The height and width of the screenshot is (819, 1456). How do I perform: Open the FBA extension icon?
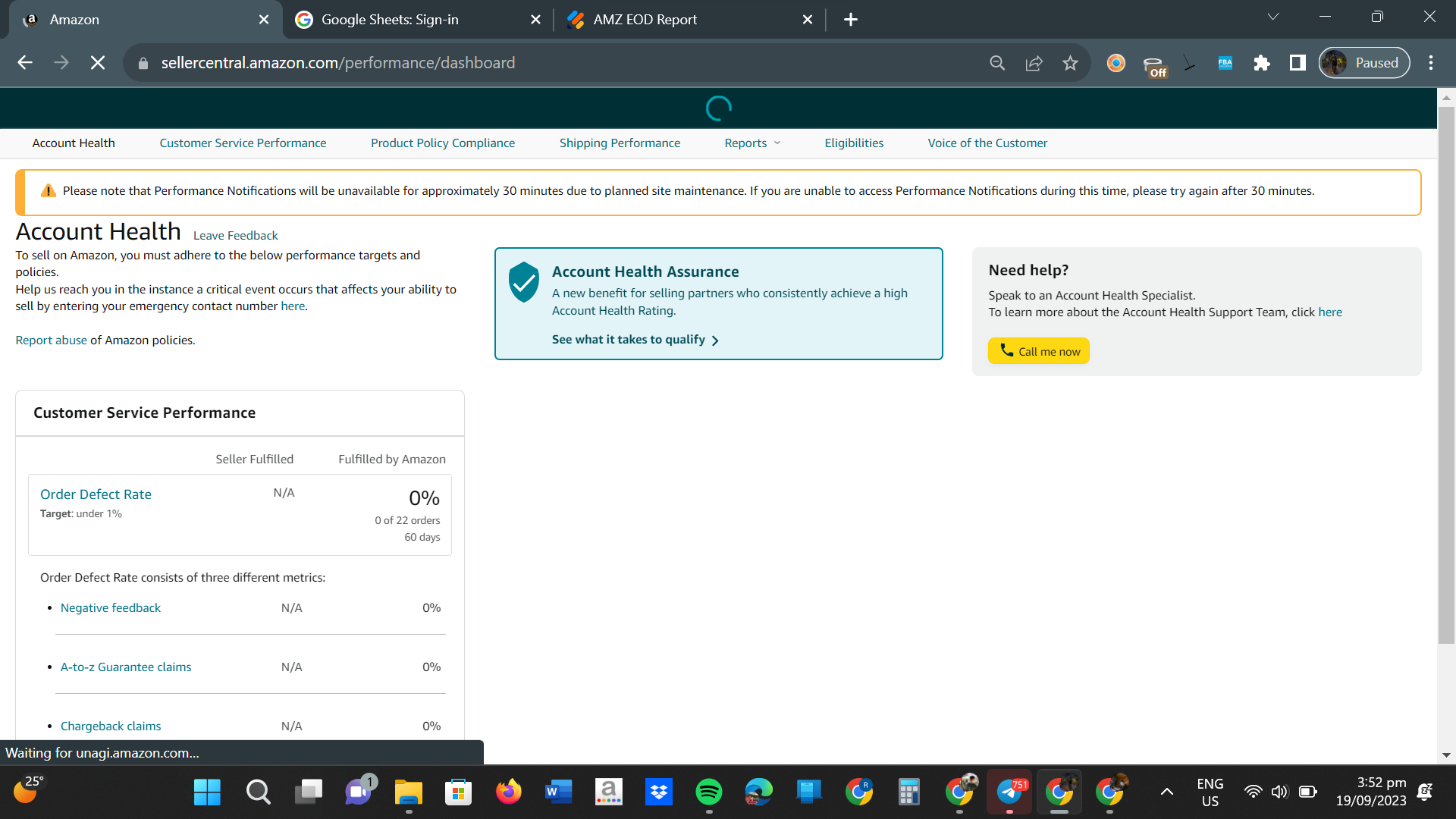(x=1225, y=63)
